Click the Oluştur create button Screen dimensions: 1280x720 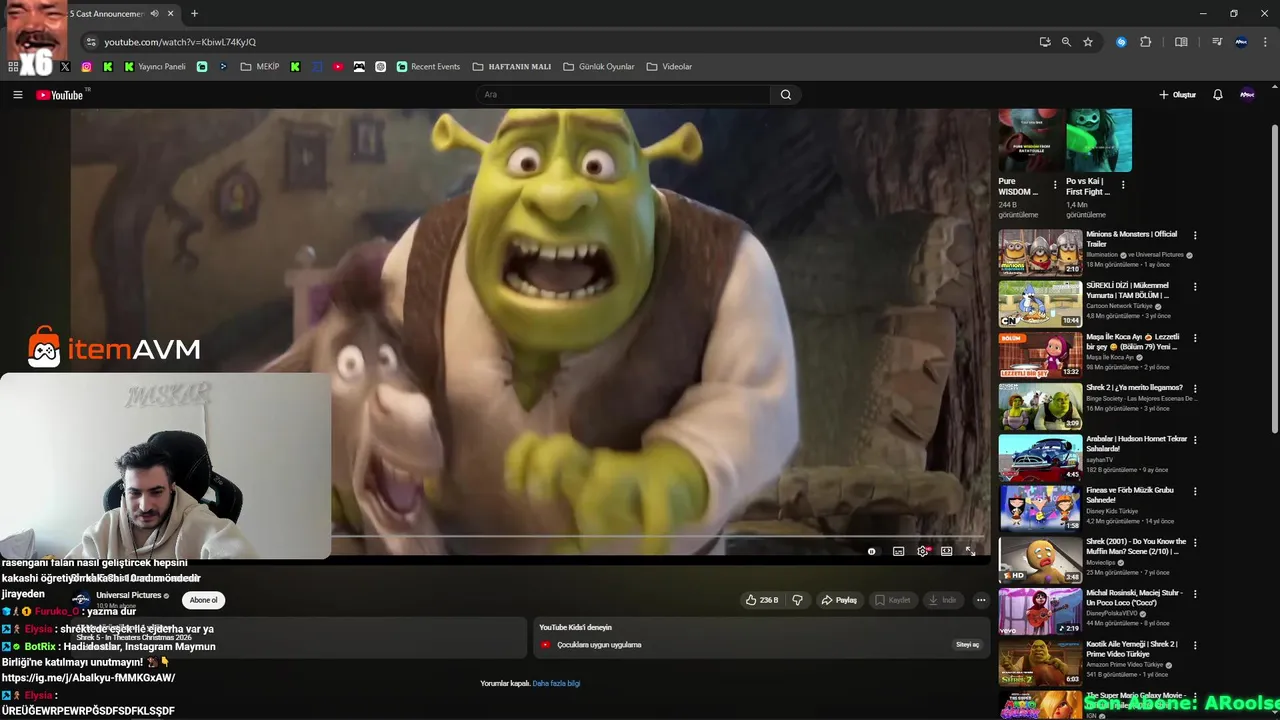point(1178,95)
